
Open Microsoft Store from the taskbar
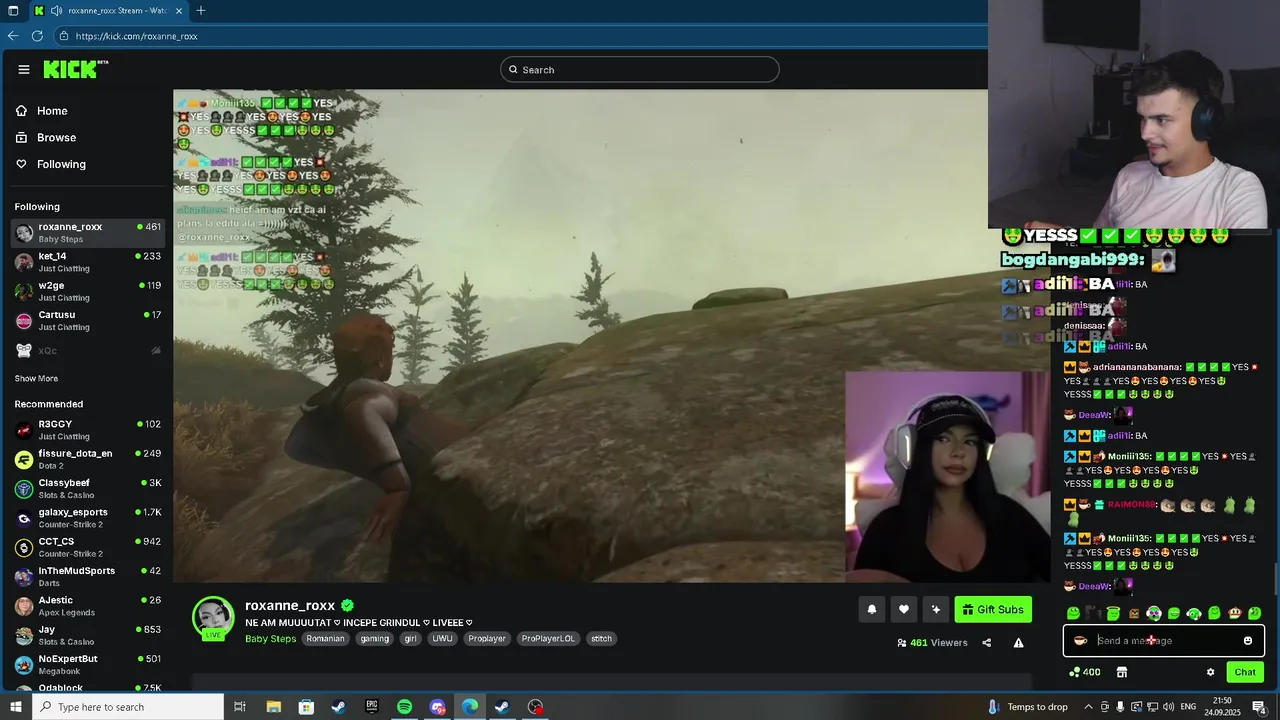(306, 707)
